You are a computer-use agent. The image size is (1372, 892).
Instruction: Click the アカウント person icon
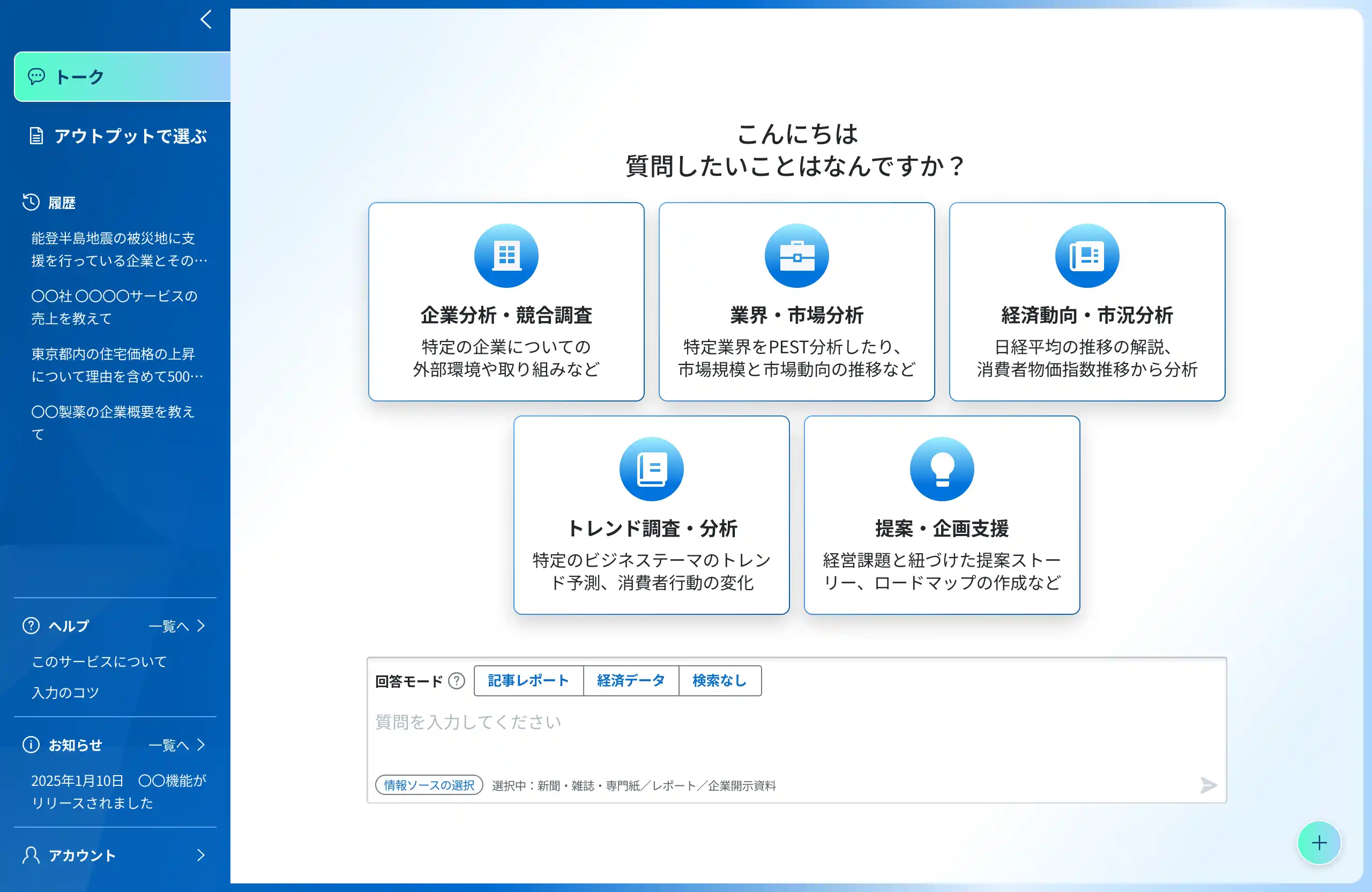tap(31, 855)
